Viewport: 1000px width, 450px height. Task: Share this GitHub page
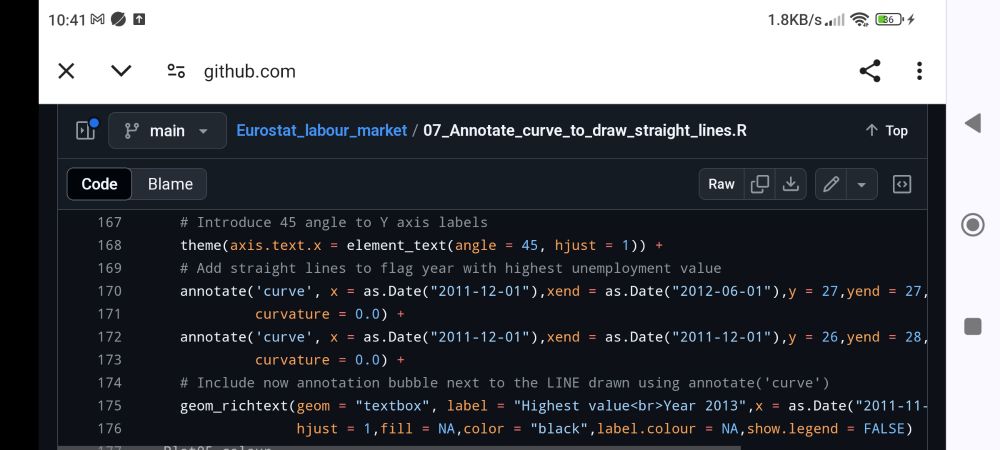click(870, 71)
